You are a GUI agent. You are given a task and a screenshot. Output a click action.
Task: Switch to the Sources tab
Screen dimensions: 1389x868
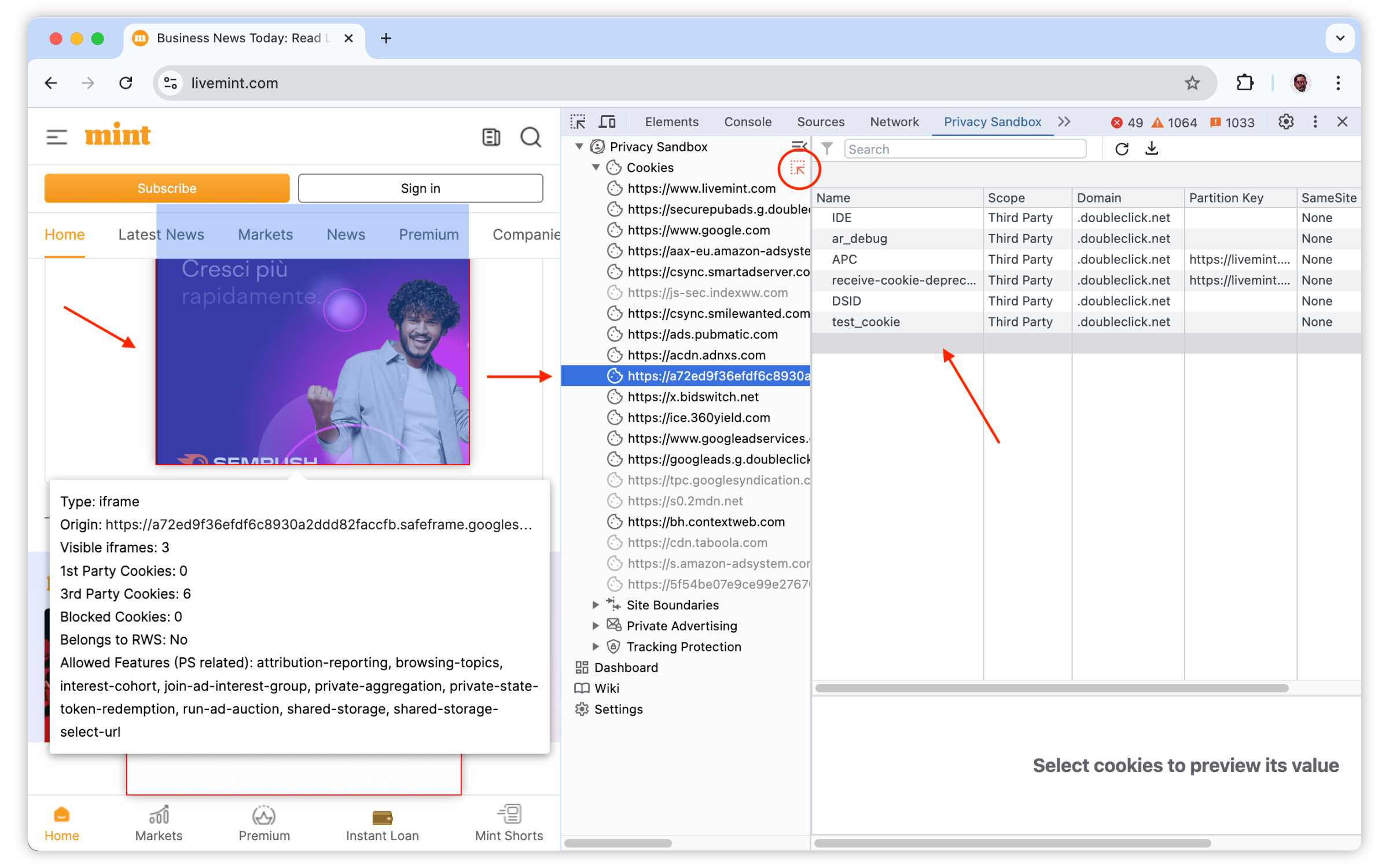(821, 122)
